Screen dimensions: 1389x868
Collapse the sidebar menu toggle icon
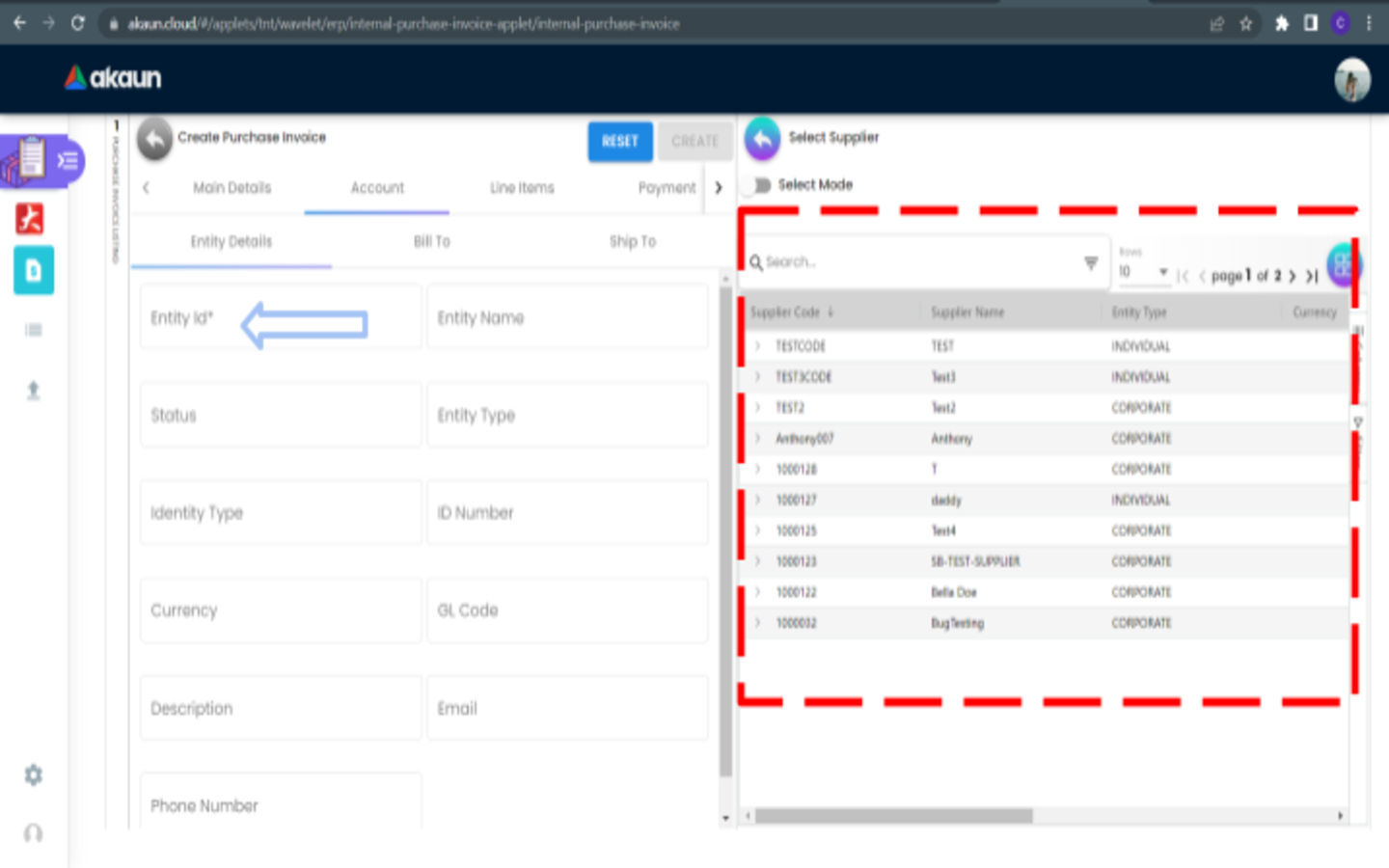[68, 160]
